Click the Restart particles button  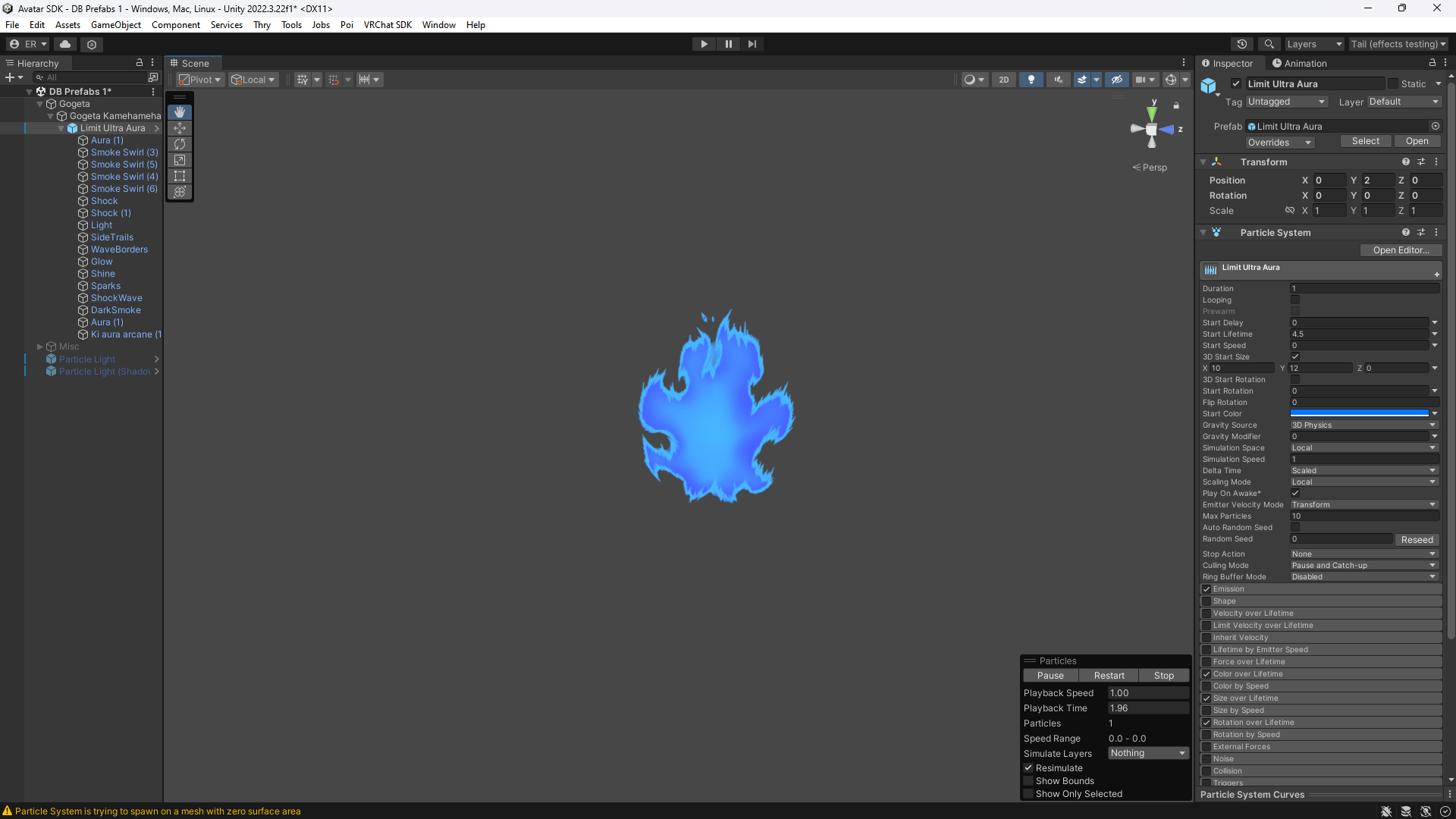click(x=1109, y=676)
